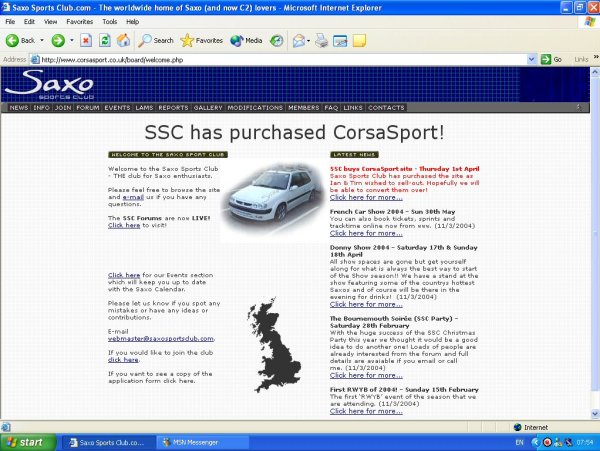Open the View menu

(x=50, y=21)
